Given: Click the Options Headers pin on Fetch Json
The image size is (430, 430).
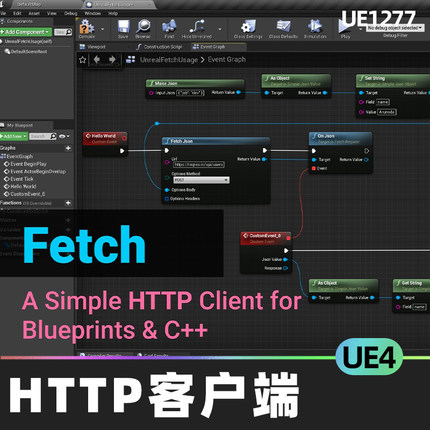Looking at the screenshot, I should 167,199.
